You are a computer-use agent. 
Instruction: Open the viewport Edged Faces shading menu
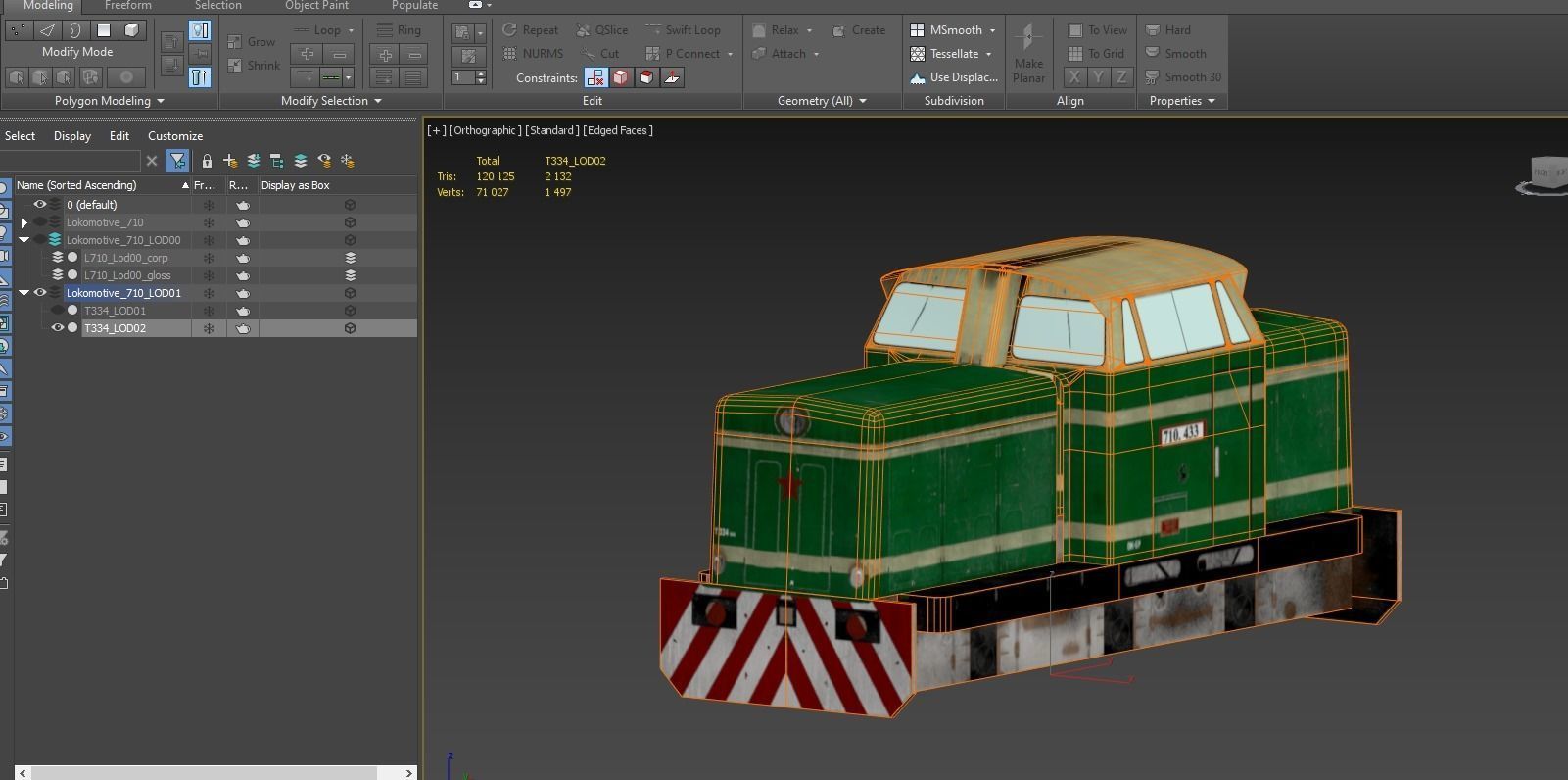pos(617,130)
